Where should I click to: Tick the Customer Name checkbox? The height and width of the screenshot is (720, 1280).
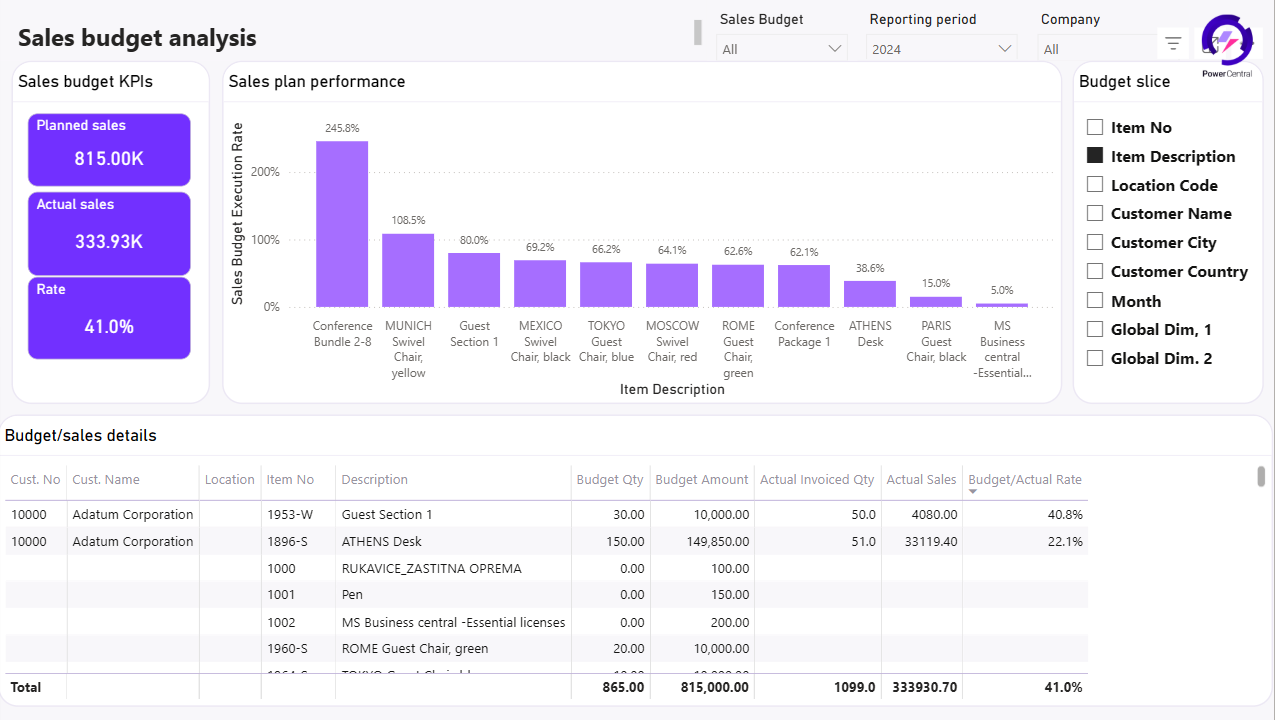1095,213
